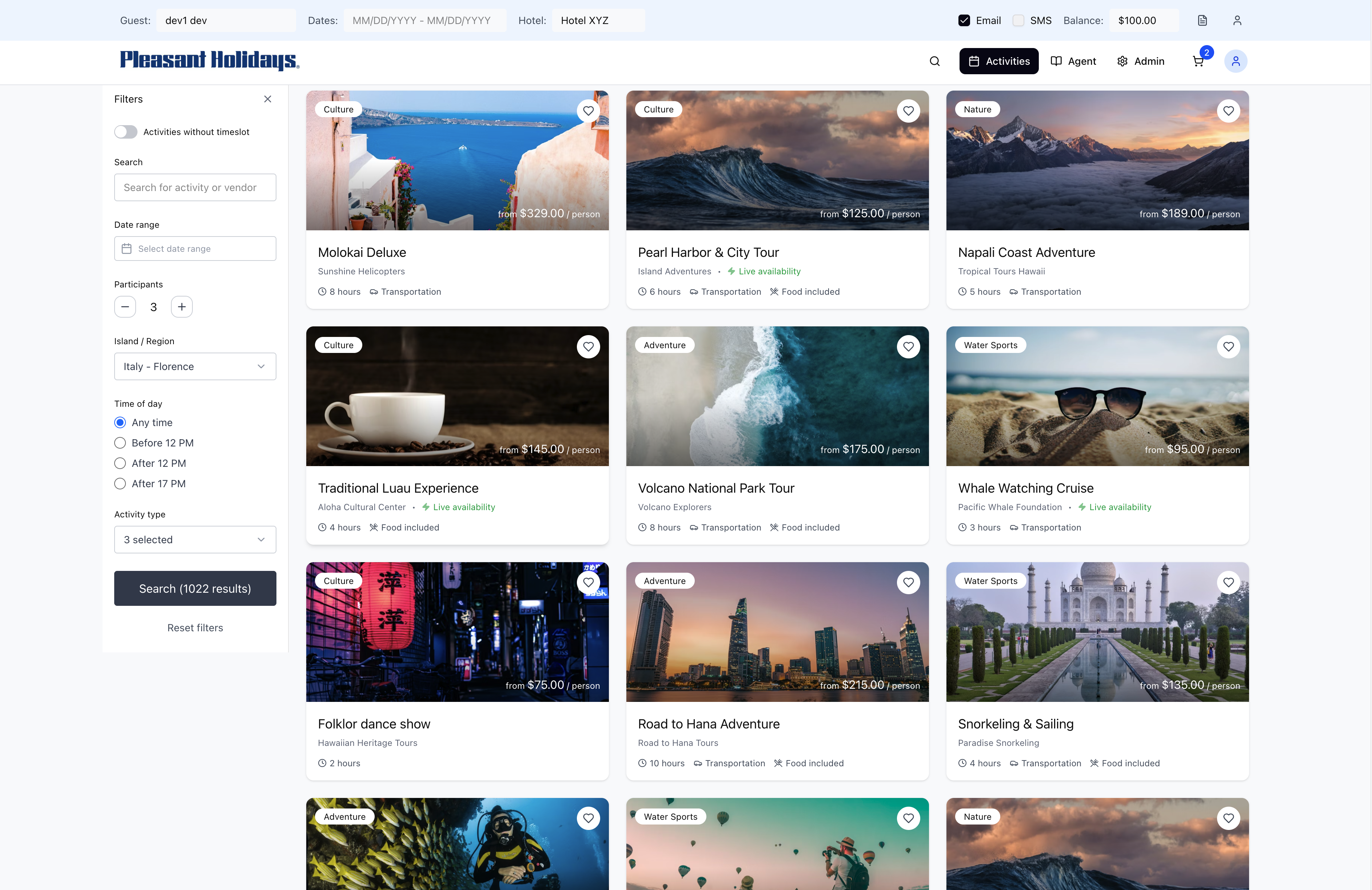
Task: Select the After 12 PM radio option
Action: pyautogui.click(x=120, y=463)
